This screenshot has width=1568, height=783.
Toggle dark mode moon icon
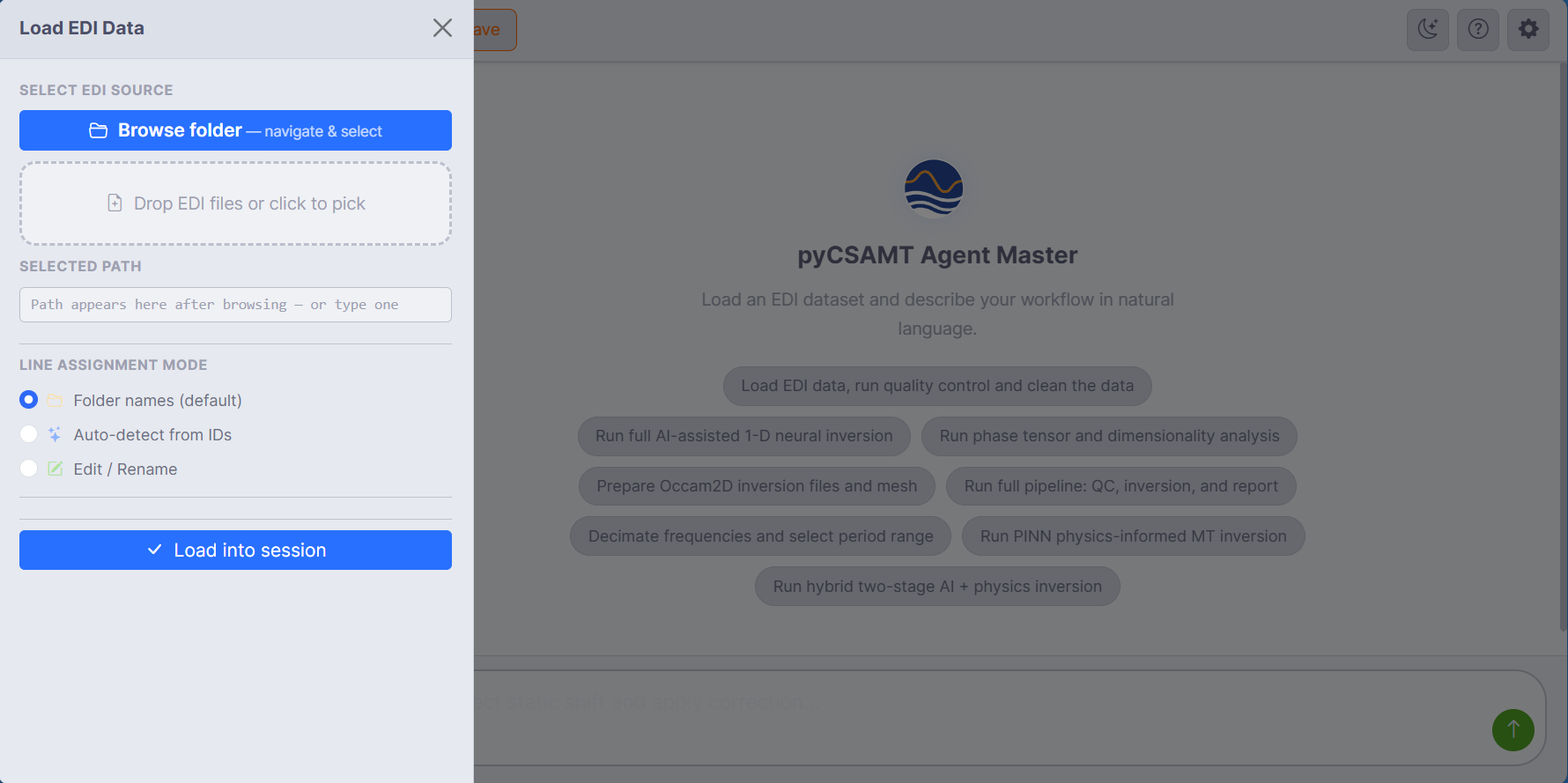pyautogui.click(x=1427, y=29)
